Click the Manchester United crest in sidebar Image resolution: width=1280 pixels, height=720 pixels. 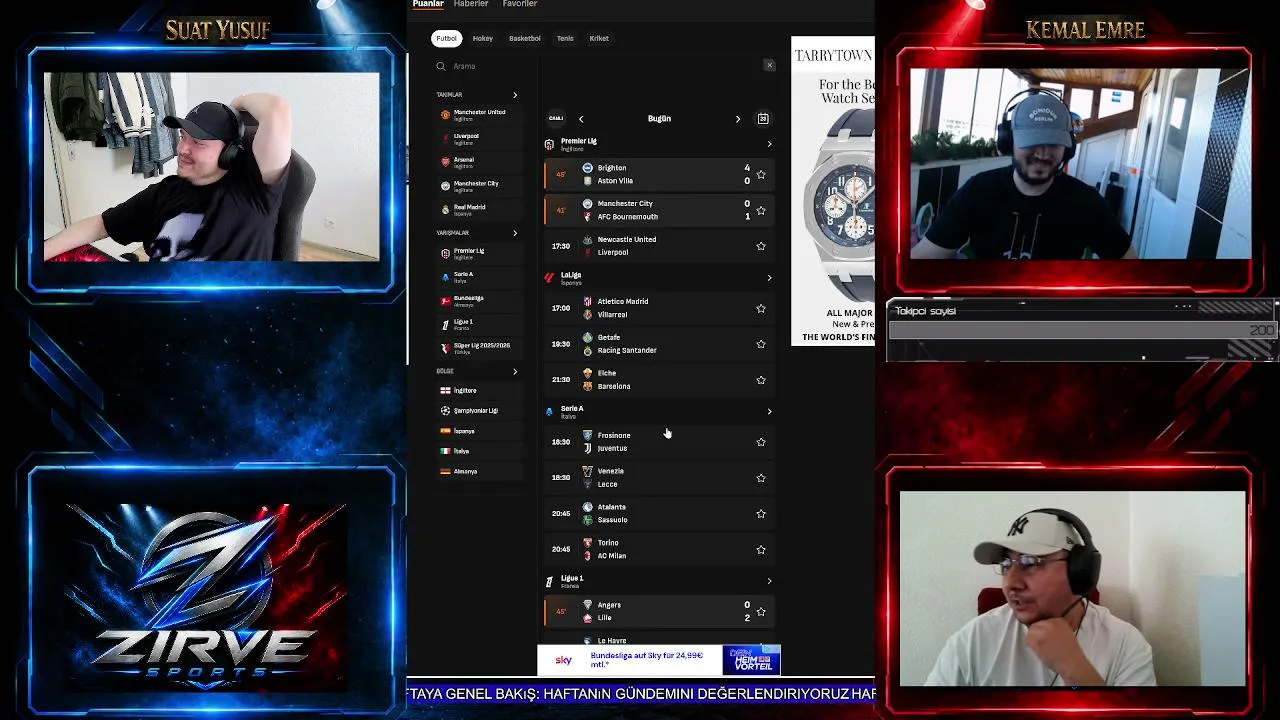pos(446,115)
